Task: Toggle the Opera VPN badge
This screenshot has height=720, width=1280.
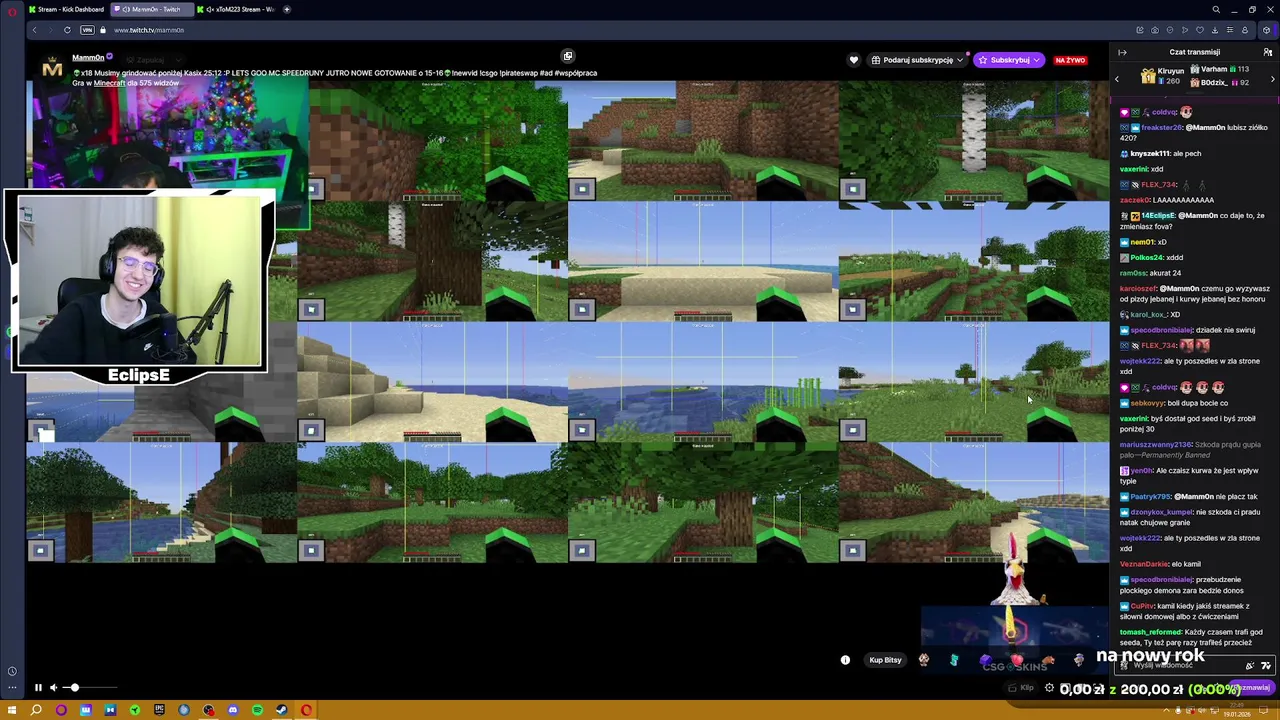Action: click(87, 30)
